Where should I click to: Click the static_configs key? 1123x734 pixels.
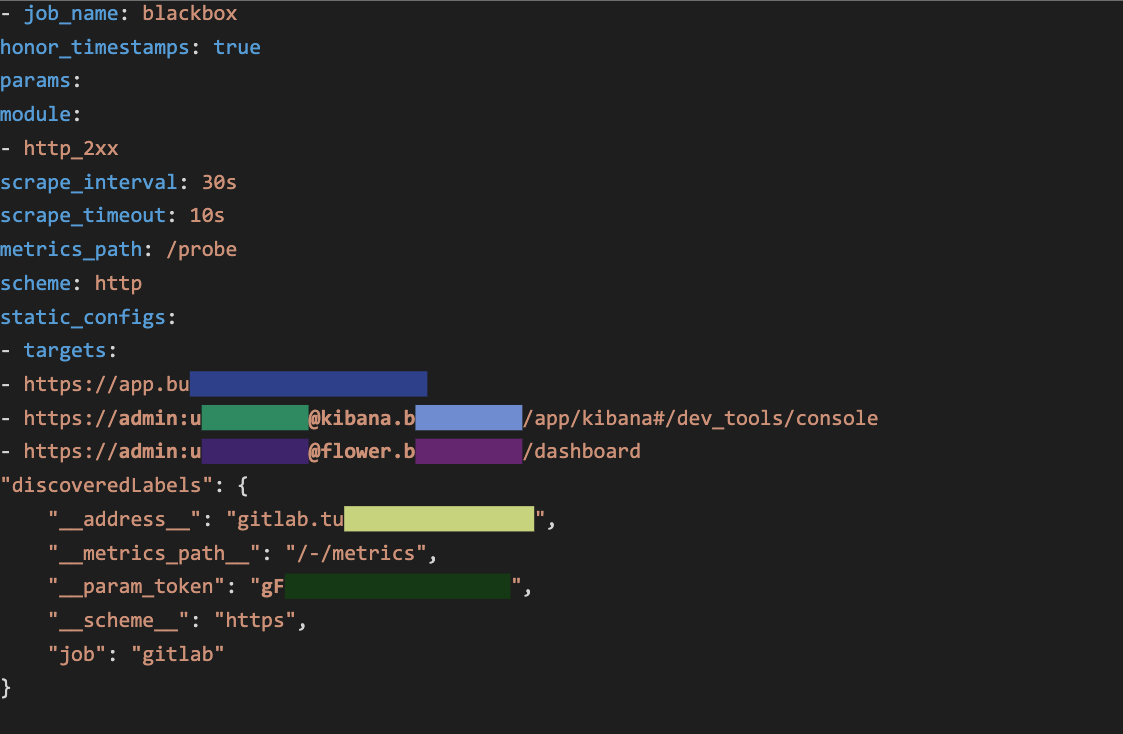(83, 318)
